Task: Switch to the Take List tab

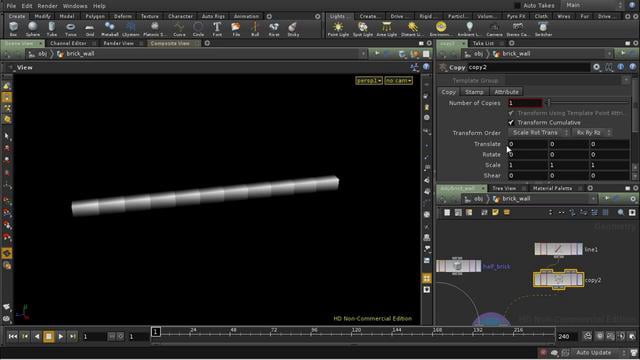Action: click(483, 43)
